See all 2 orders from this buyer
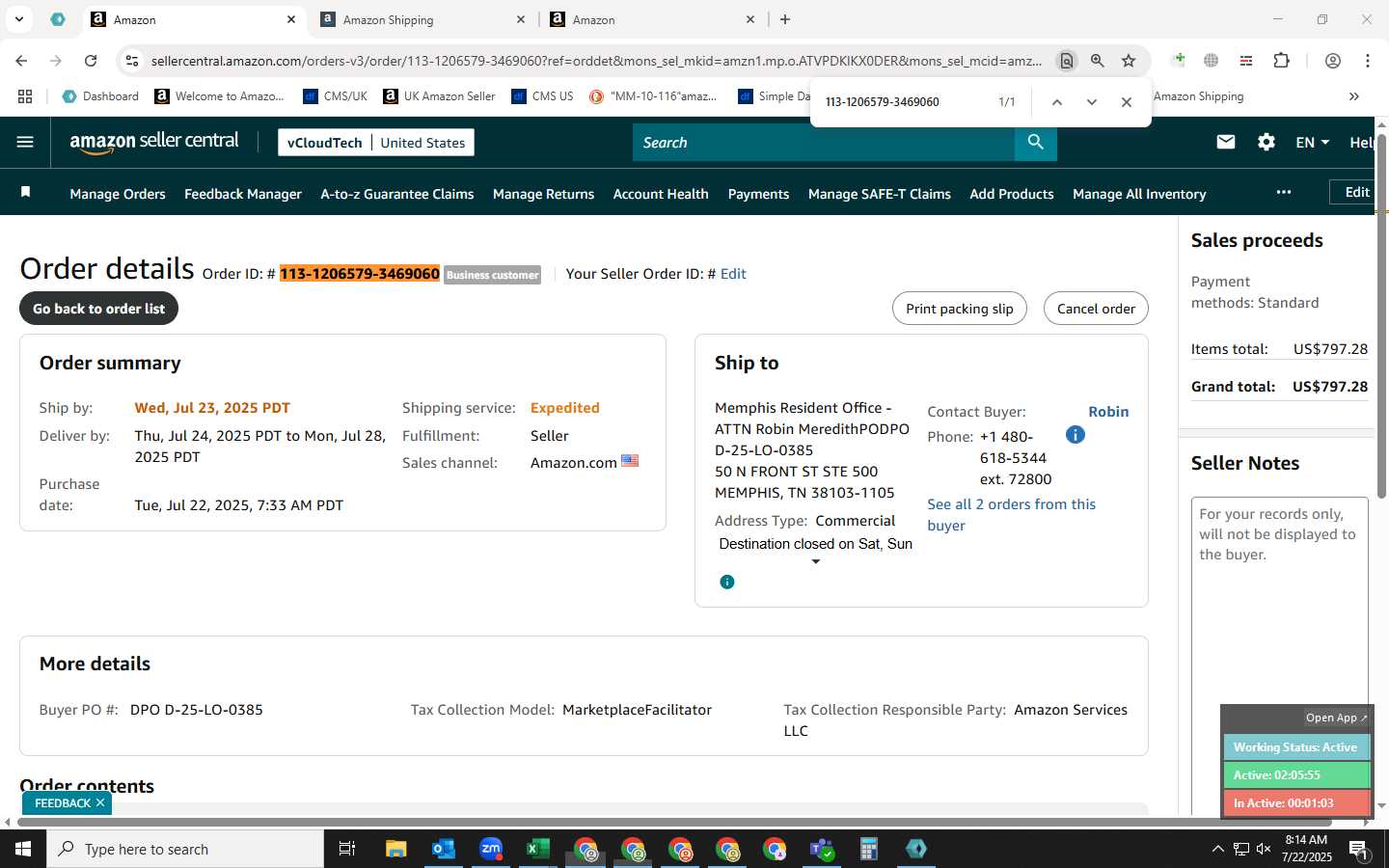Image resolution: width=1389 pixels, height=868 pixels. pos(1011,515)
